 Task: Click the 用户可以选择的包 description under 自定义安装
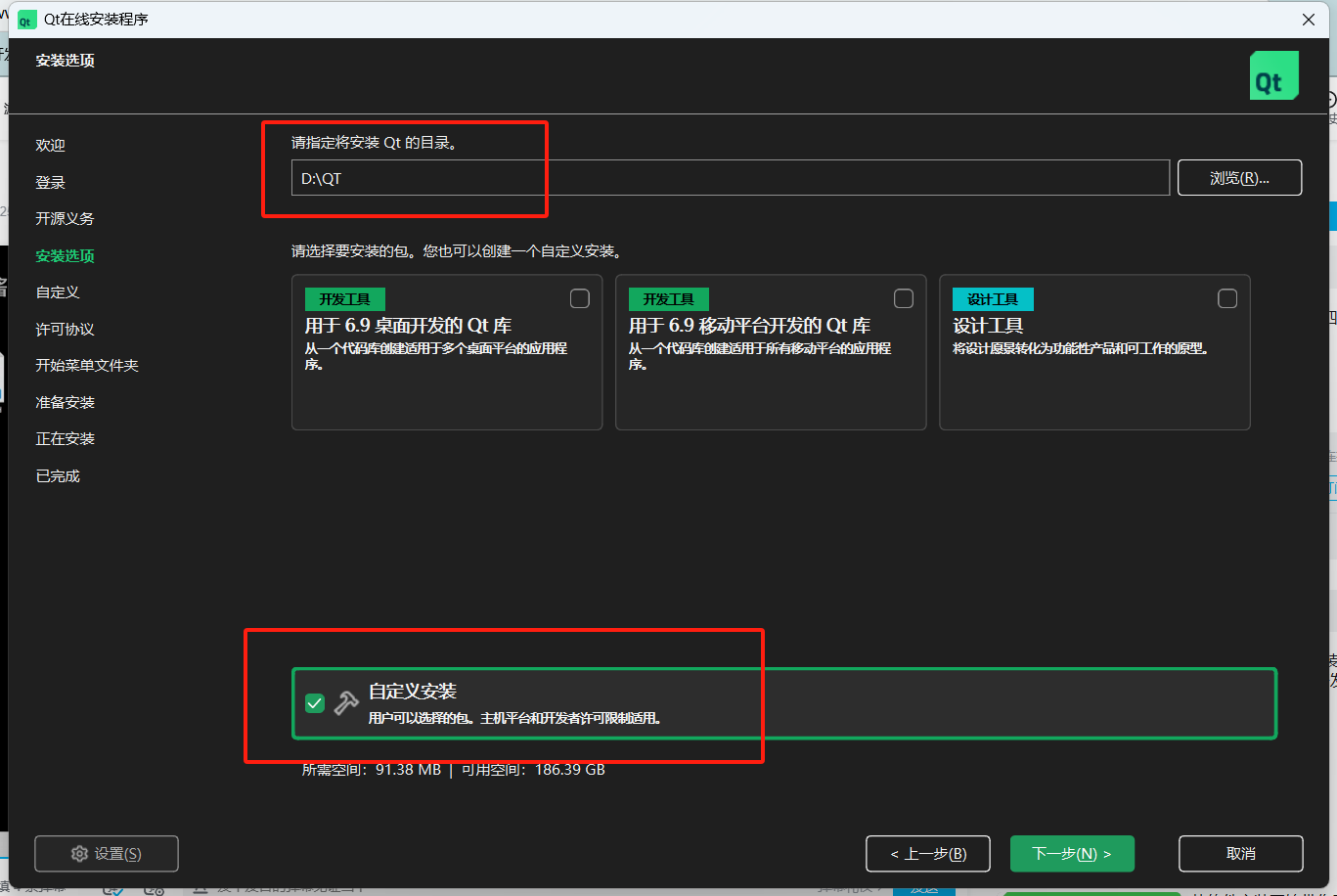tap(514, 718)
